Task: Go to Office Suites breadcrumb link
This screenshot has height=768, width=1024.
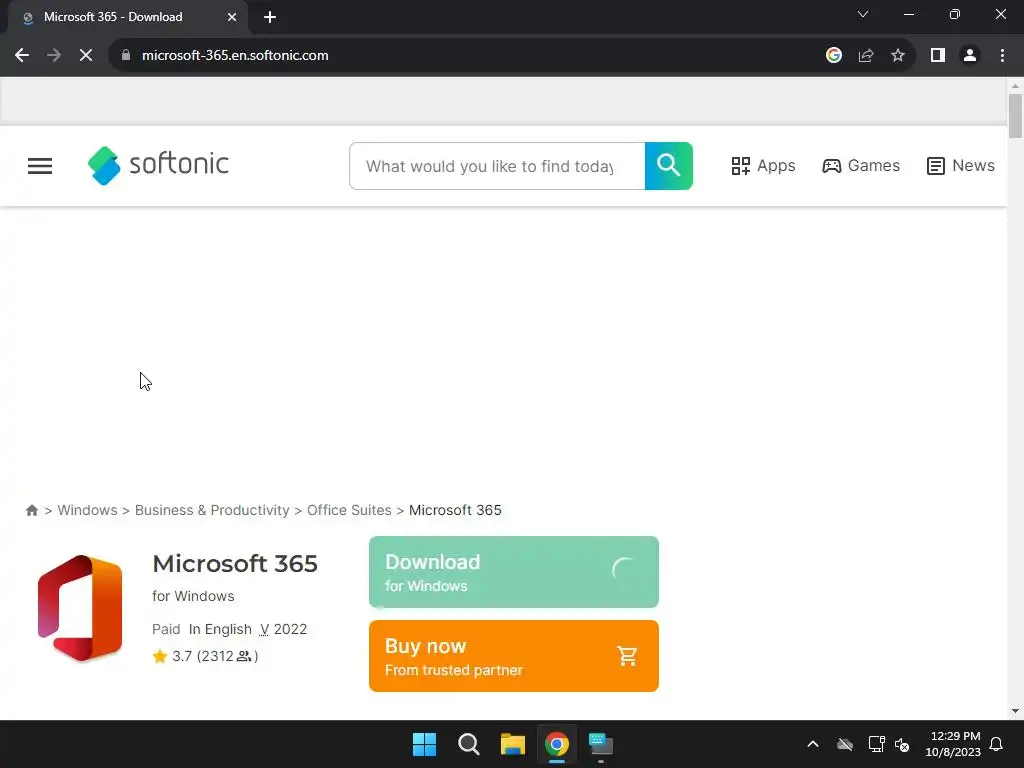Action: tap(349, 510)
